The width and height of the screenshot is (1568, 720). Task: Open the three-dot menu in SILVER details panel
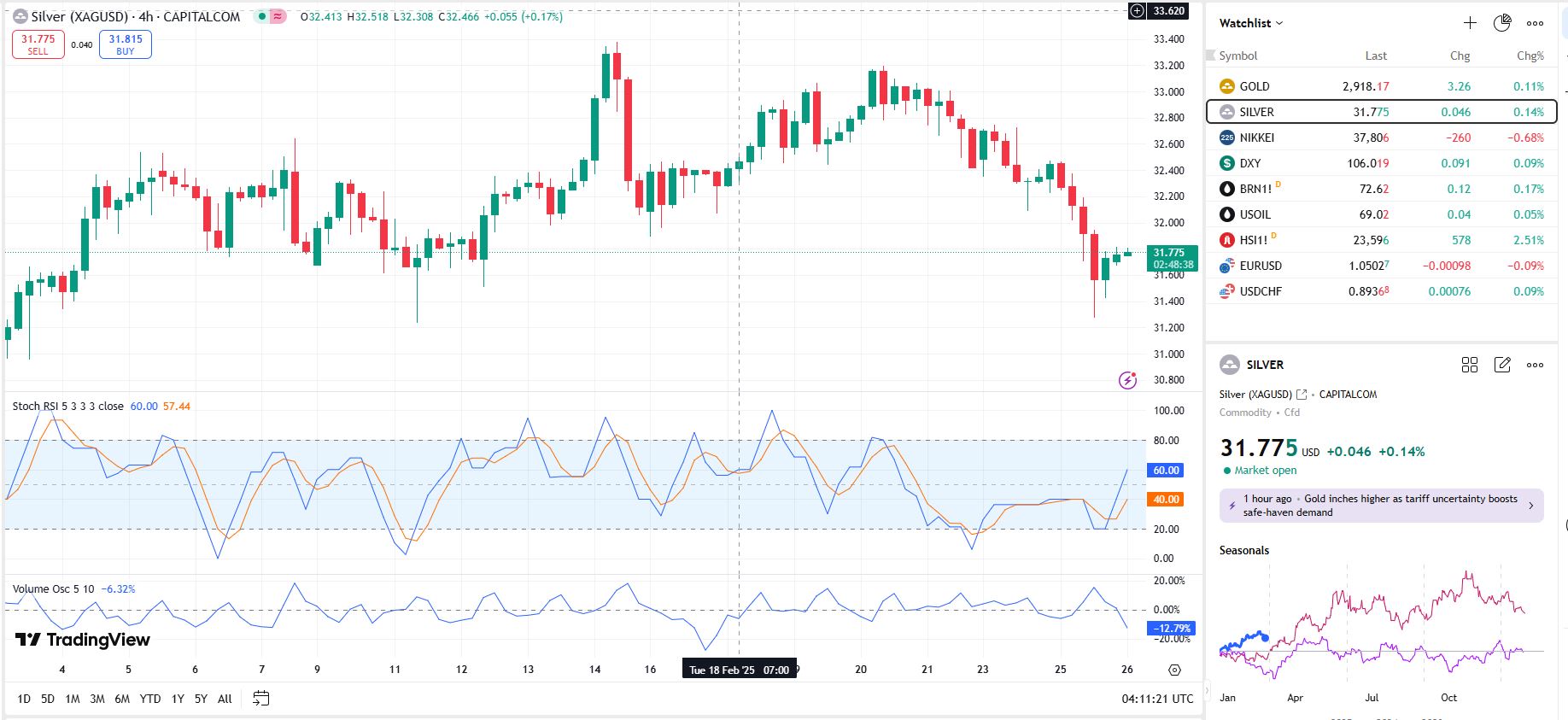pyautogui.click(x=1535, y=365)
